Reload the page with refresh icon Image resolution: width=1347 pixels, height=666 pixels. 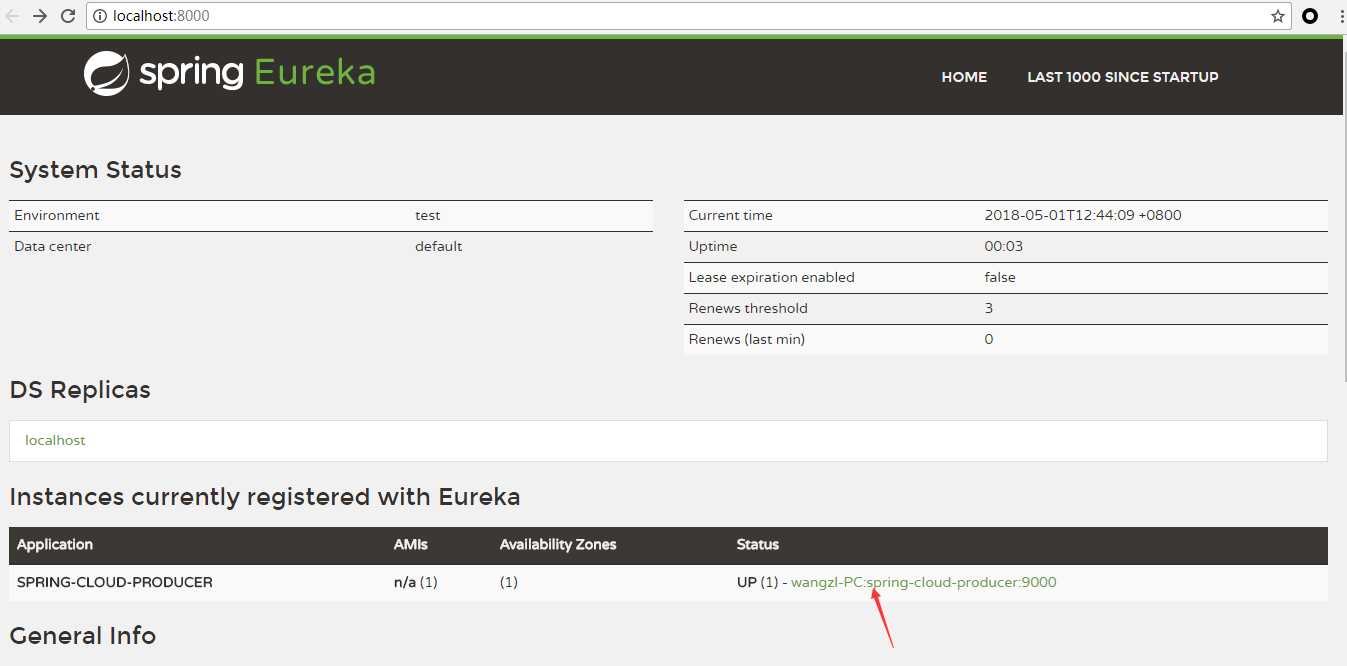68,16
